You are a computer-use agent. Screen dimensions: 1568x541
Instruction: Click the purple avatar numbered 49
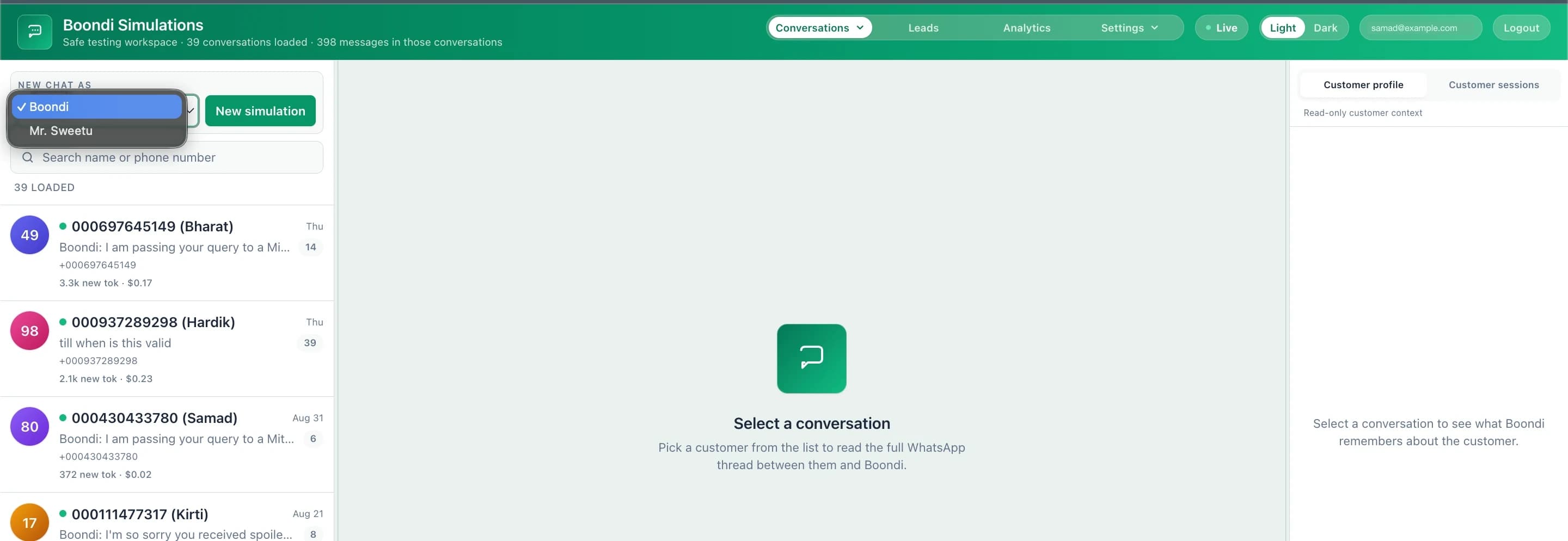[29, 235]
